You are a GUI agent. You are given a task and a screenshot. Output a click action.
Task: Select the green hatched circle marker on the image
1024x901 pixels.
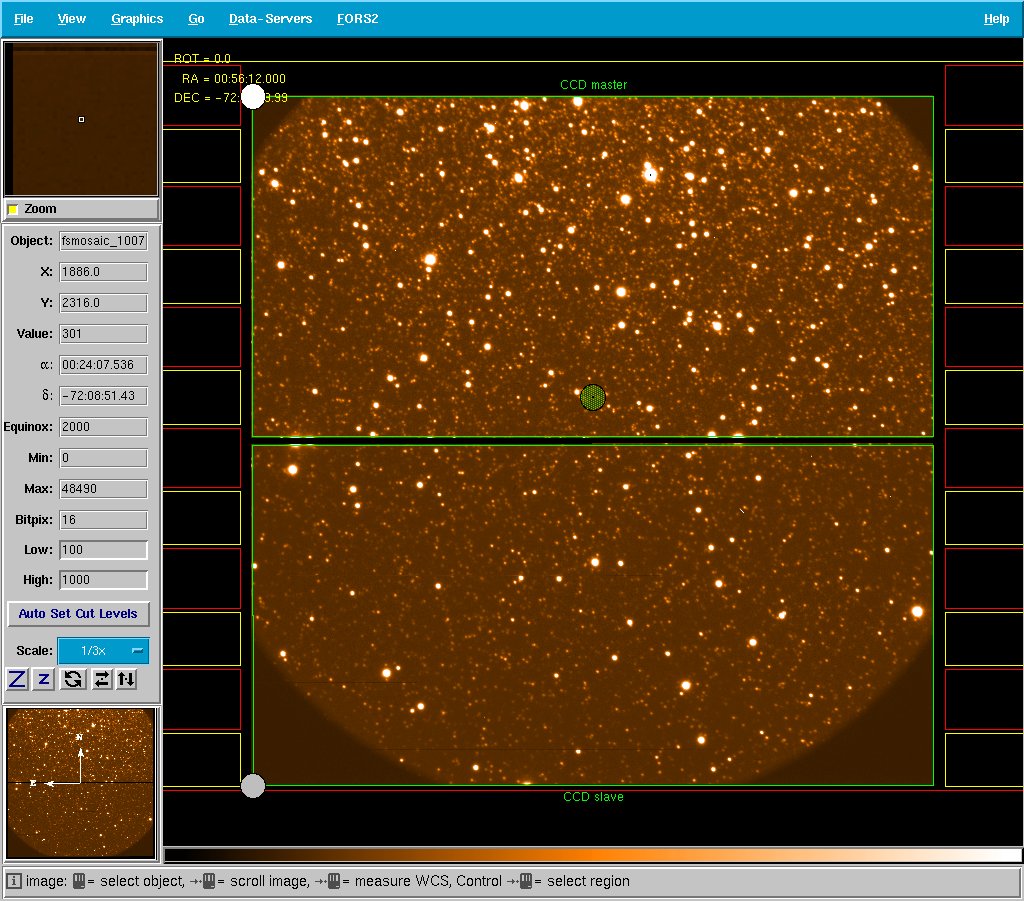coord(593,397)
